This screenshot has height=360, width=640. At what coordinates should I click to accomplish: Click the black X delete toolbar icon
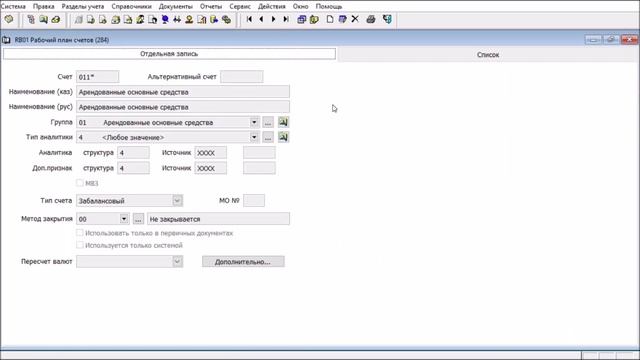(x=355, y=19)
